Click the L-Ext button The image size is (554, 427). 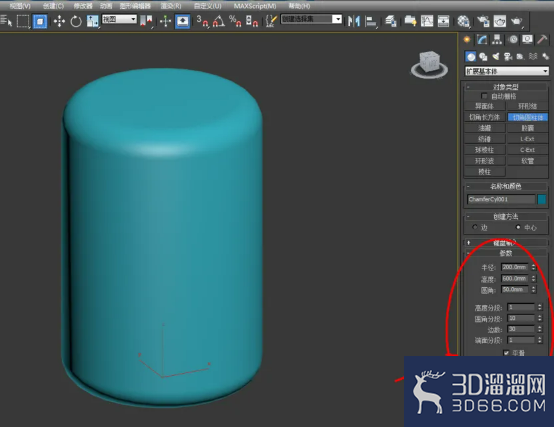pos(528,139)
